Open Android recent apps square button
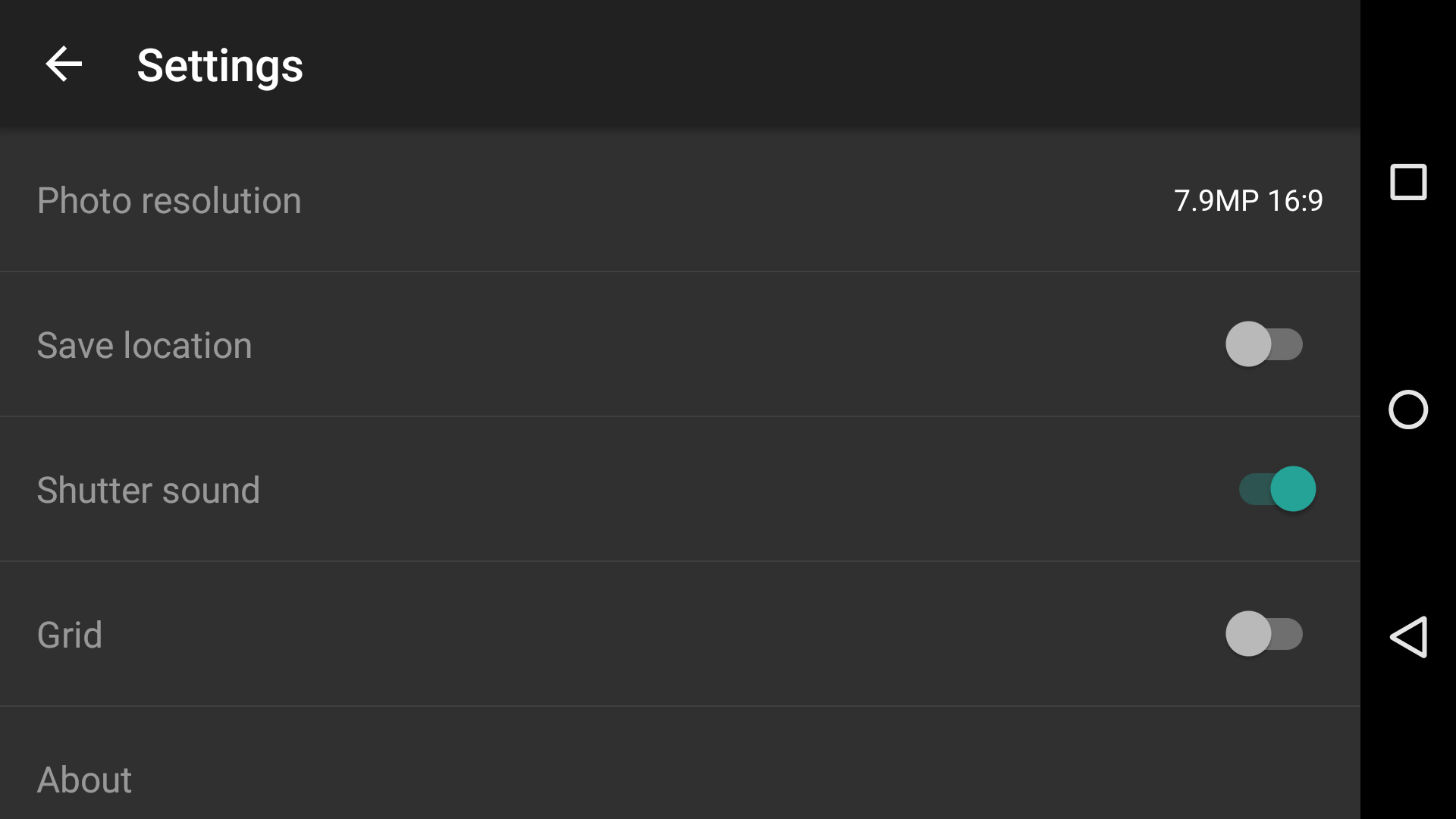1456x819 pixels. (1408, 182)
